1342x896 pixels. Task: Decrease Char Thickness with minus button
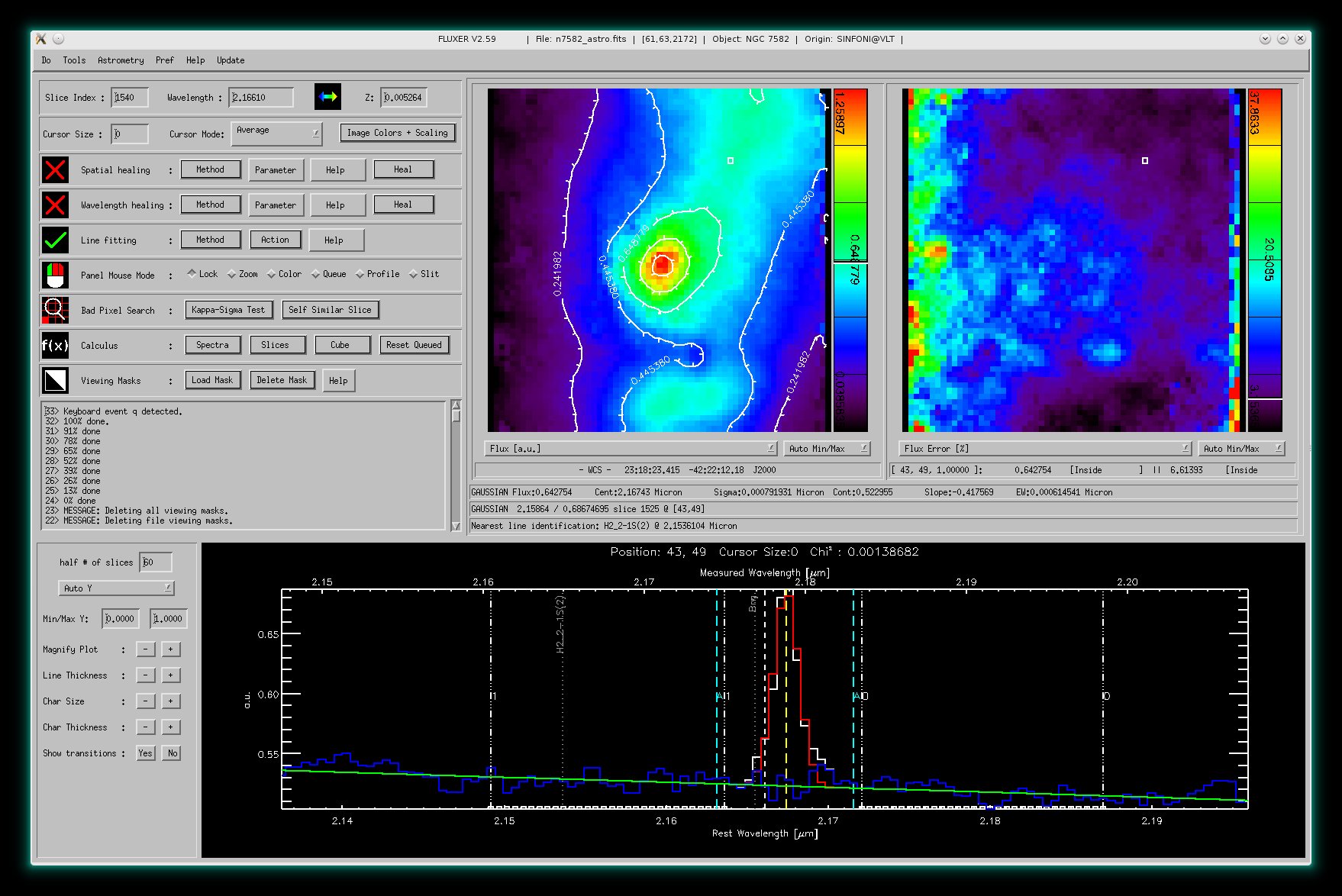pyautogui.click(x=145, y=727)
